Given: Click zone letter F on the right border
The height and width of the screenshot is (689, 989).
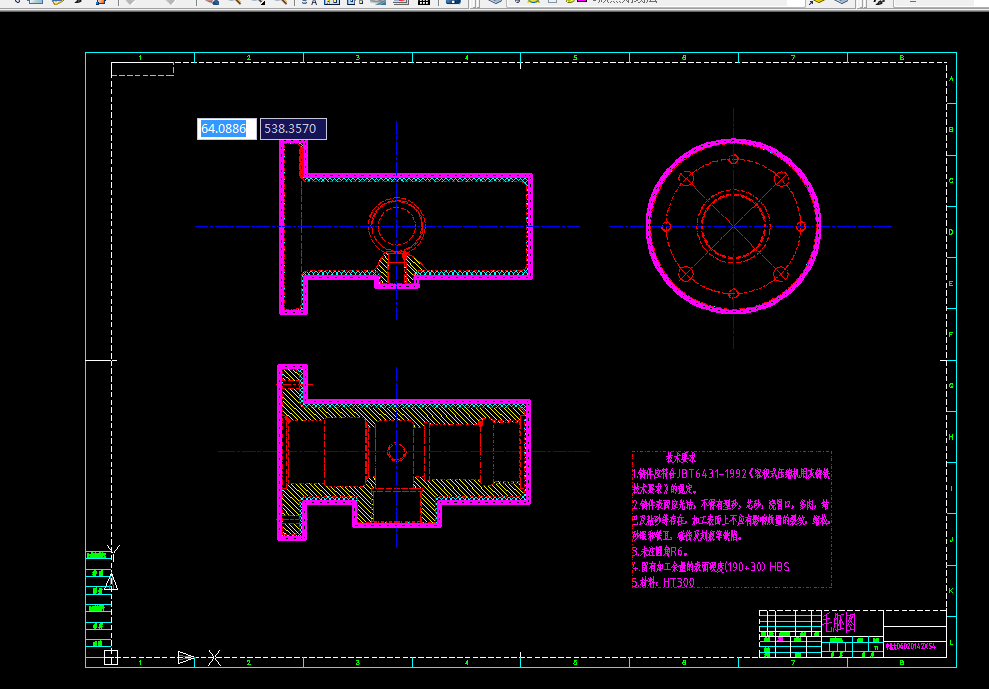Looking at the screenshot, I should coord(951,334).
